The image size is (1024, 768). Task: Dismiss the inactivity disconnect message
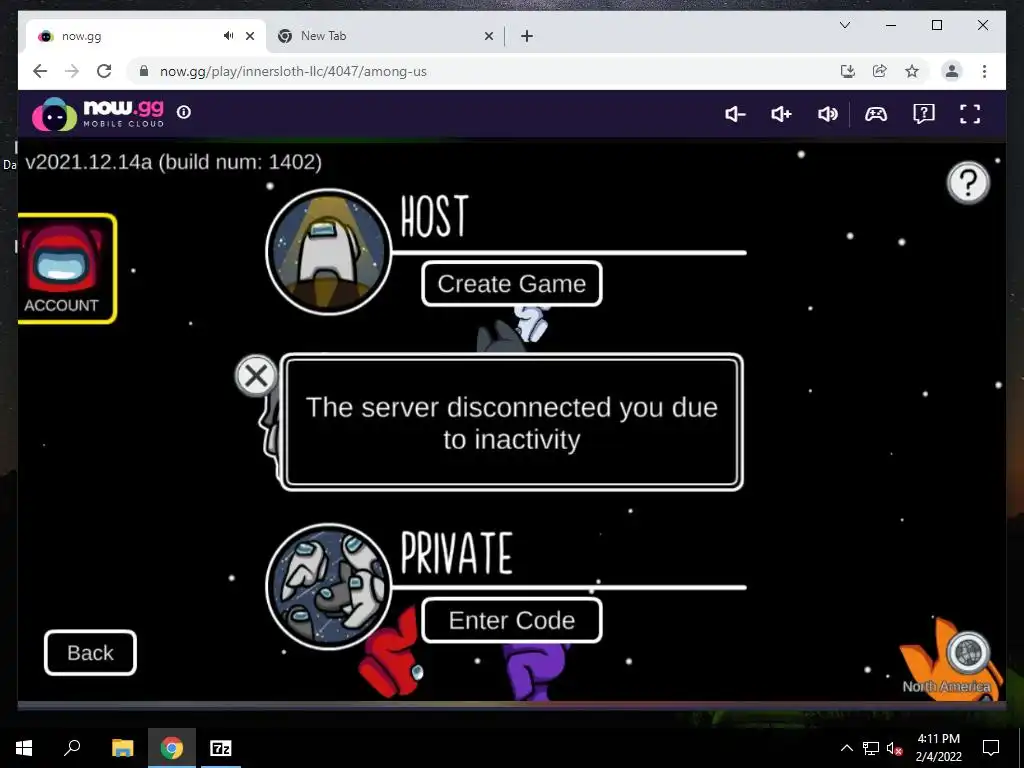click(255, 376)
